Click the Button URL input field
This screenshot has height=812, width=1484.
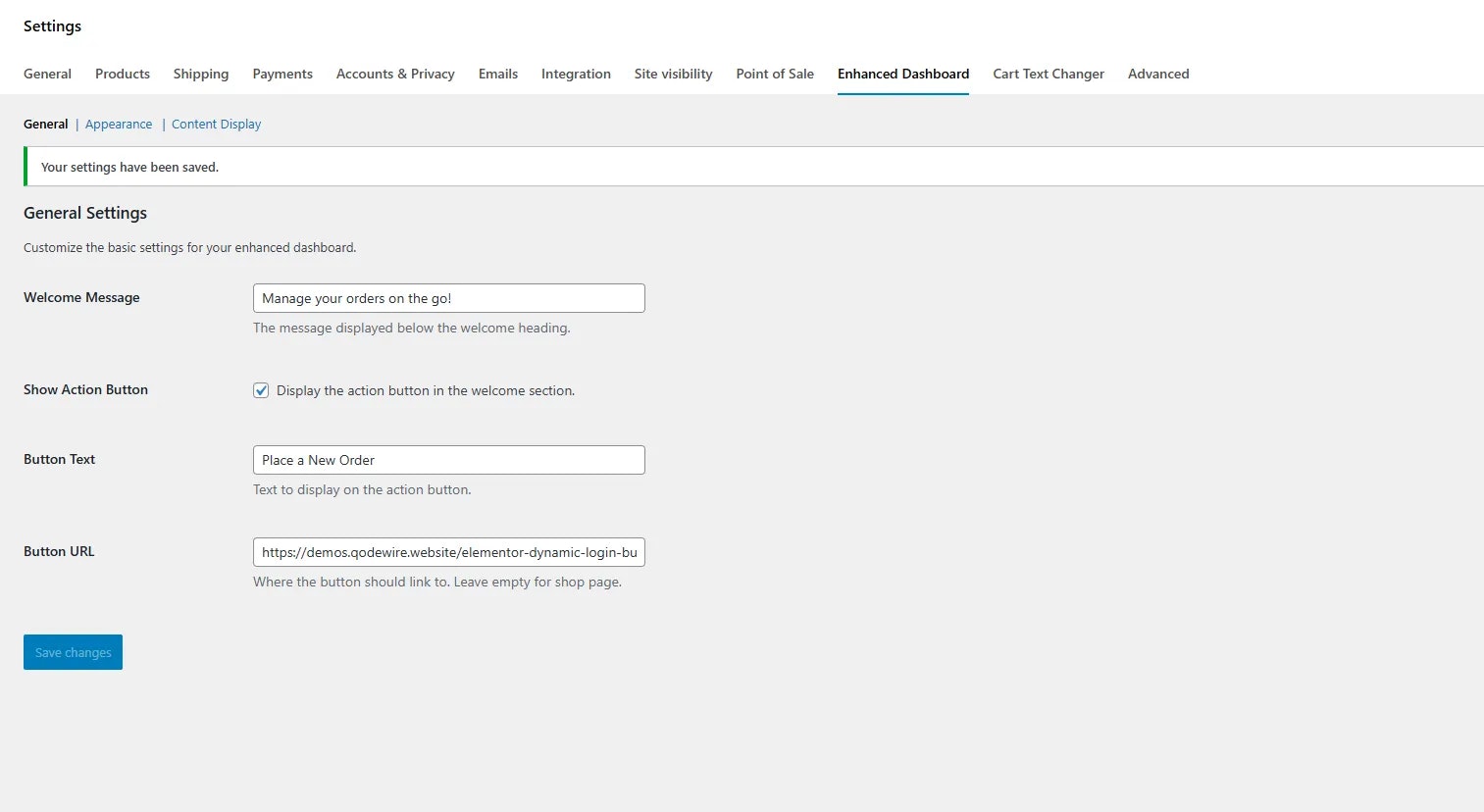point(448,551)
